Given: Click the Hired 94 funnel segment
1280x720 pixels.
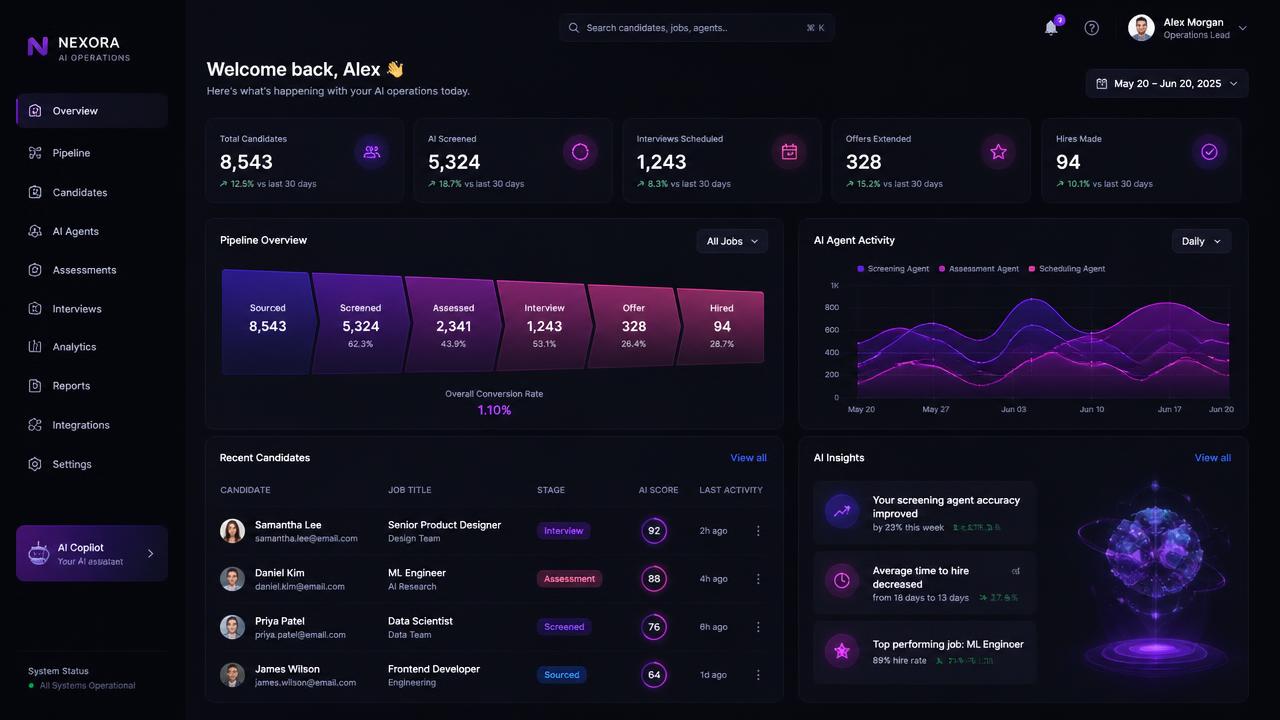Looking at the screenshot, I should (721, 326).
